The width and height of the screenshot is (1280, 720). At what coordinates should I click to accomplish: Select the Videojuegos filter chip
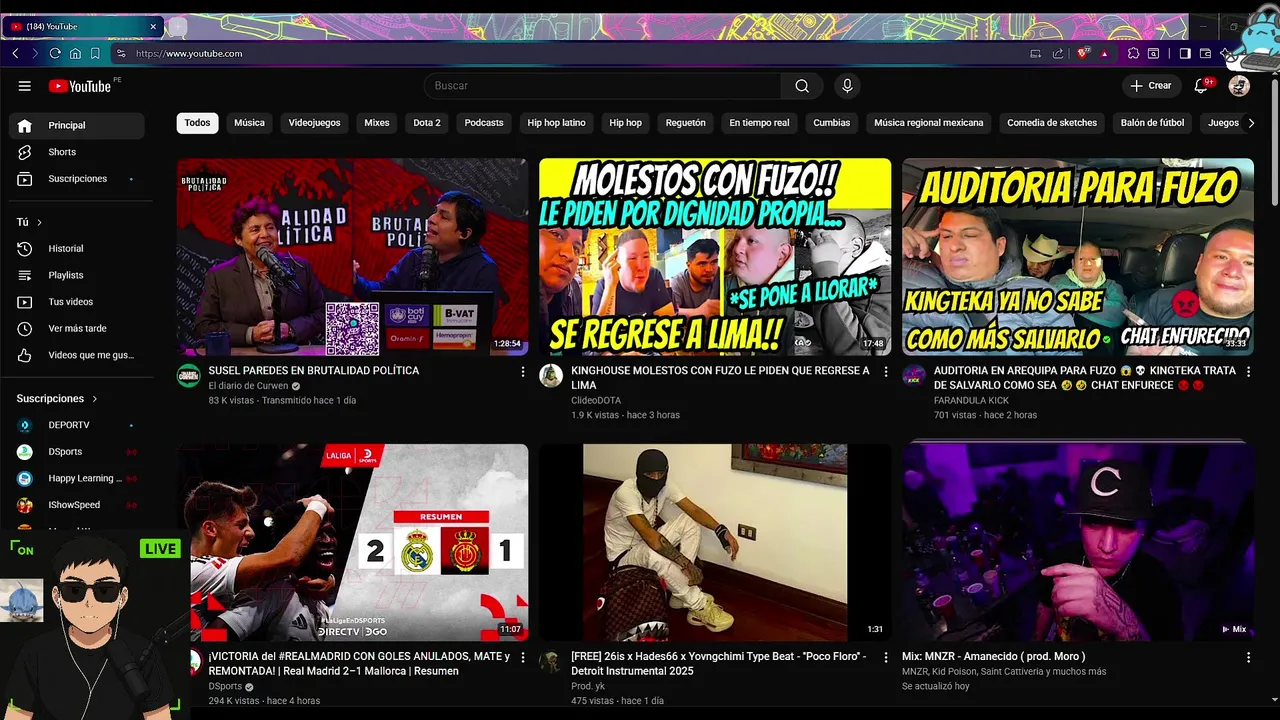coord(314,123)
